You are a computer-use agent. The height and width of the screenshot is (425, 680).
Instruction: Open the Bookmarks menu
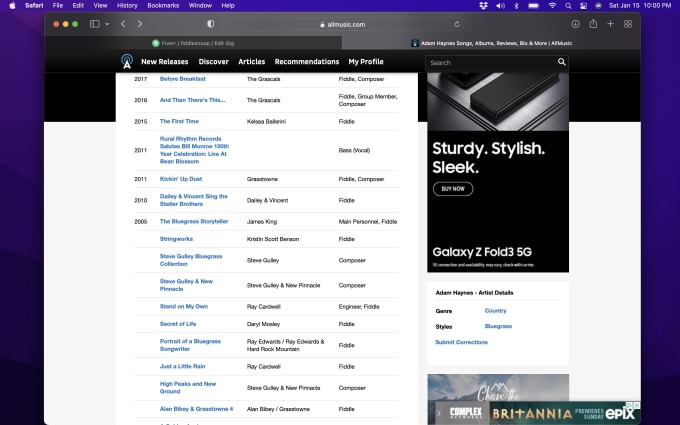pyautogui.click(x=163, y=6)
